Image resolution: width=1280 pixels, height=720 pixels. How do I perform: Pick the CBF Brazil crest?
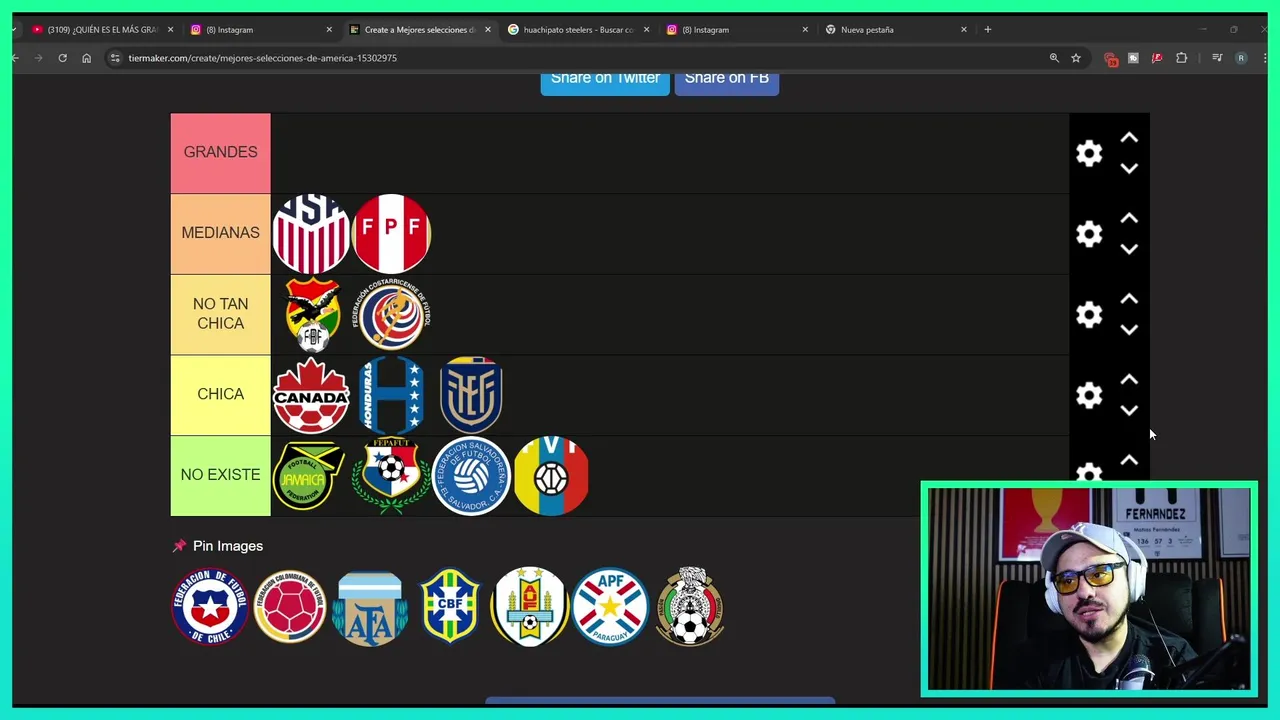pos(450,606)
